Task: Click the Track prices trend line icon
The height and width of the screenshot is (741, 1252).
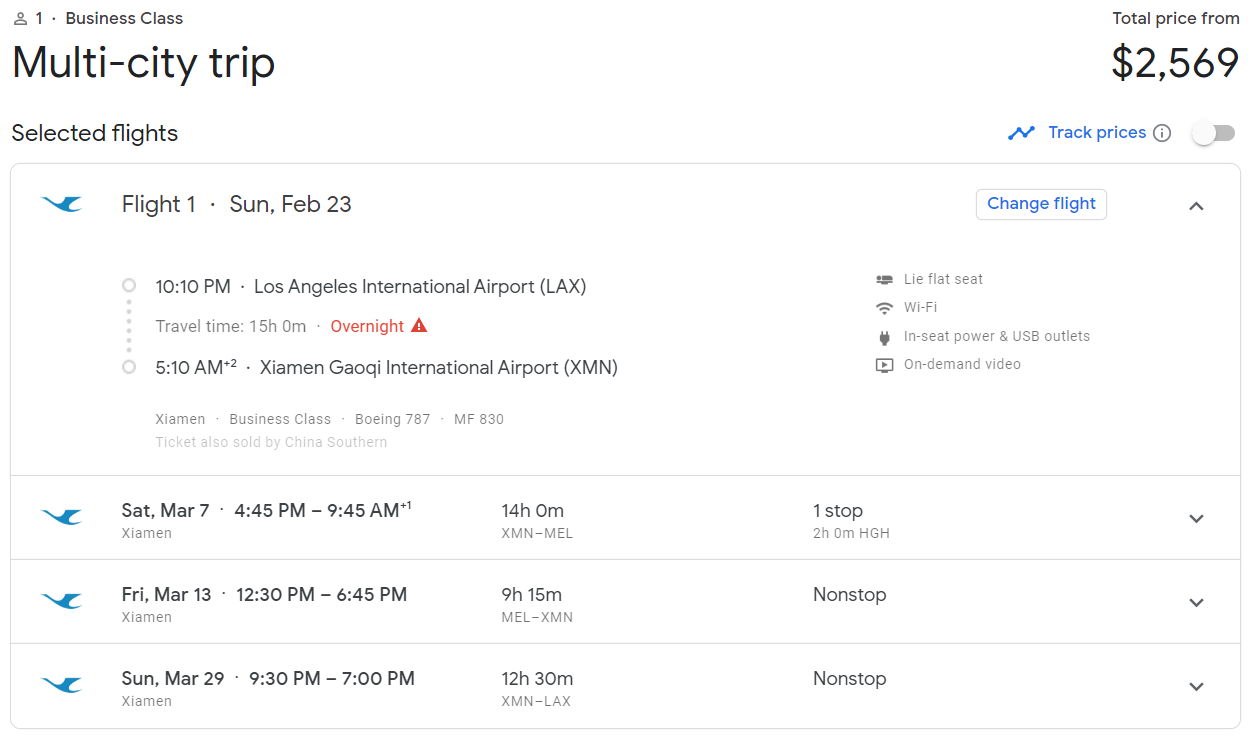Action: [x=1021, y=133]
